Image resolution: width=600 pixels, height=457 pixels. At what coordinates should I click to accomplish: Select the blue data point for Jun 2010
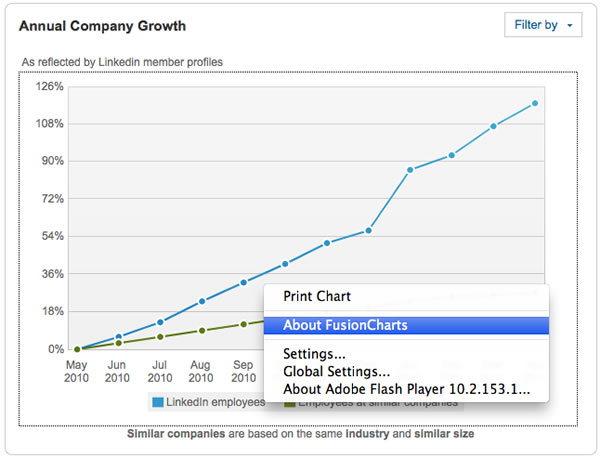(x=118, y=337)
